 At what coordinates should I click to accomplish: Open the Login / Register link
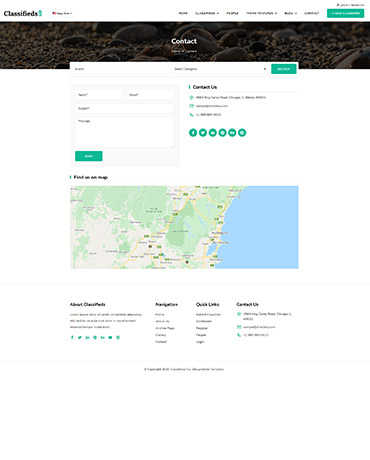350,5
